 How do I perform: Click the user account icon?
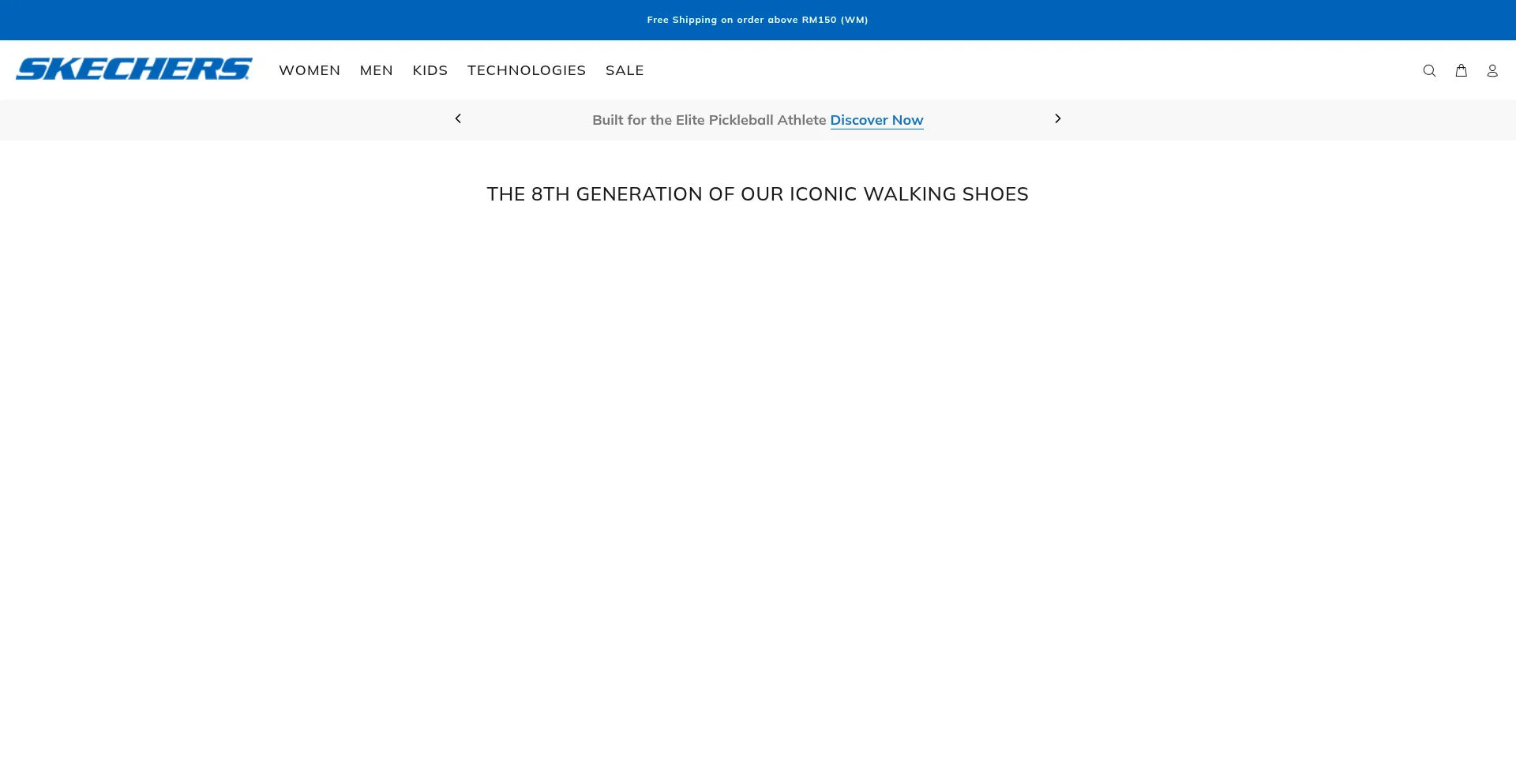click(1492, 71)
